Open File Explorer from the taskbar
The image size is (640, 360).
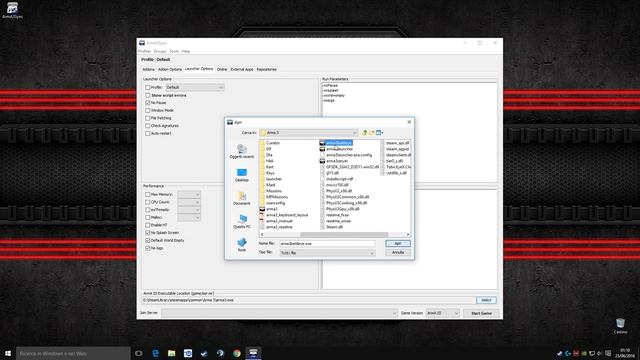coord(171,353)
